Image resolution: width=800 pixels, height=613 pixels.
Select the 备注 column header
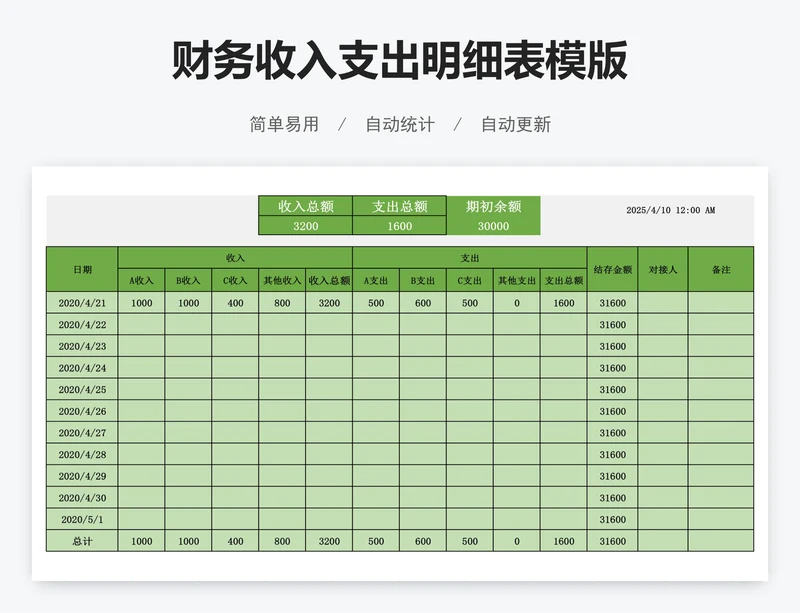pos(721,269)
